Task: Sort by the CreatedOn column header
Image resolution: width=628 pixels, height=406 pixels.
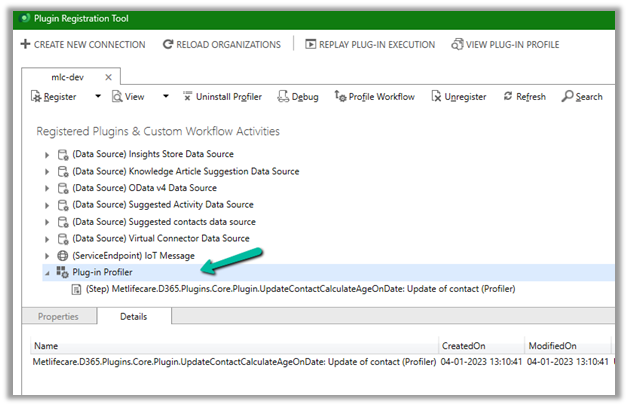Action: (x=464, y=345)
